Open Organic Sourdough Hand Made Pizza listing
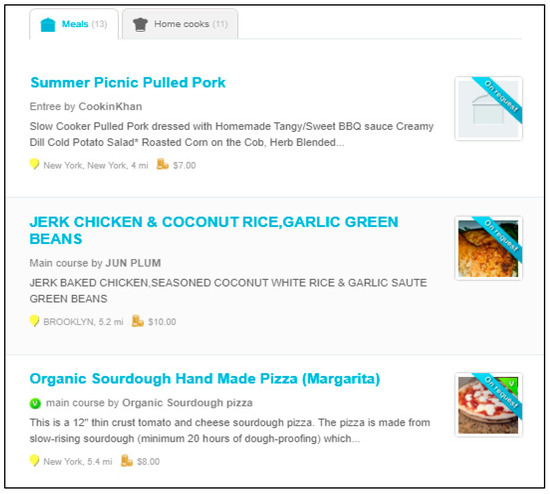 tap(205, 379)
